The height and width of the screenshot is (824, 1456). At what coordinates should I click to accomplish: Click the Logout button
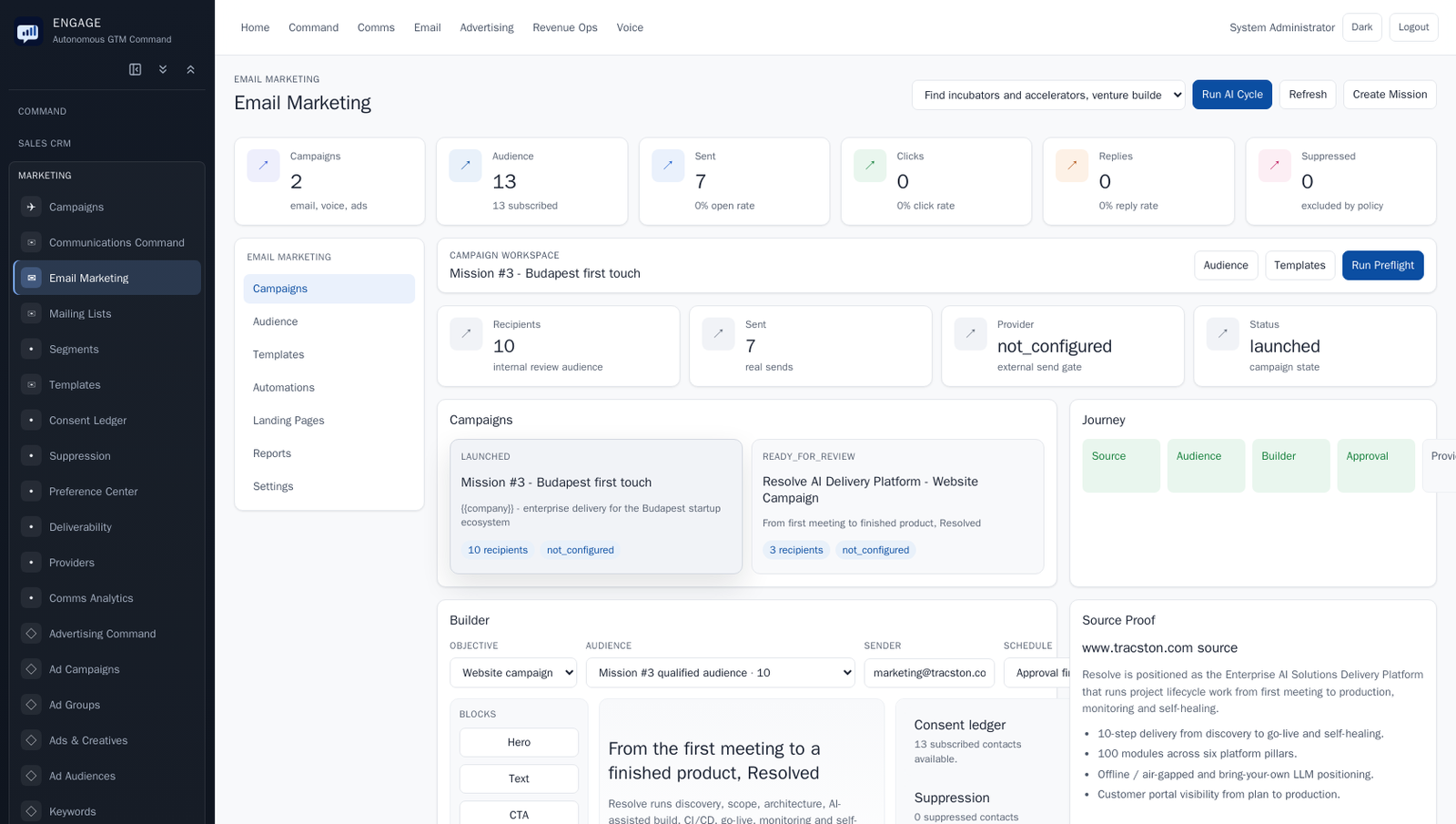1413,27
